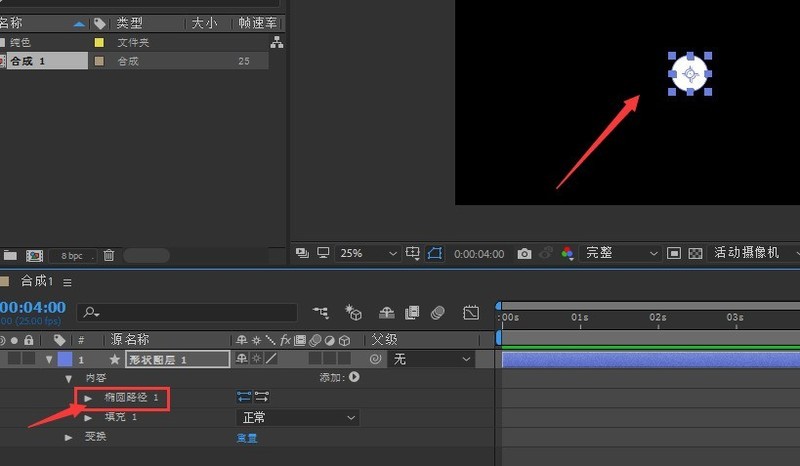This screenshot has width=800, height=466.
Task: Click the snapshot camera icon
Action: click(524, 254)
